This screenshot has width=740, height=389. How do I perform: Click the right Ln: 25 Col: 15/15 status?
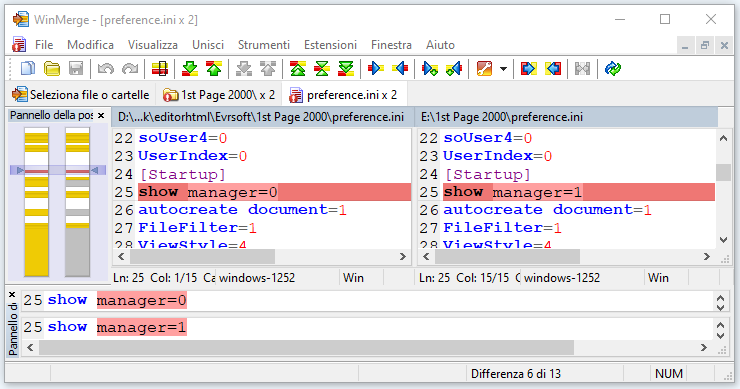tap(464, 278)
